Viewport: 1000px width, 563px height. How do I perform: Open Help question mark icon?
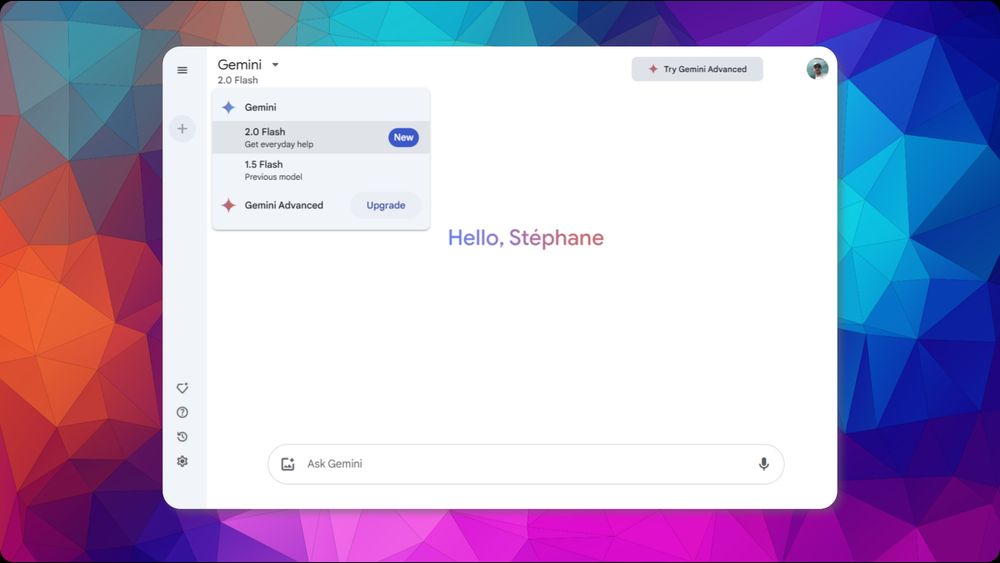182,413
